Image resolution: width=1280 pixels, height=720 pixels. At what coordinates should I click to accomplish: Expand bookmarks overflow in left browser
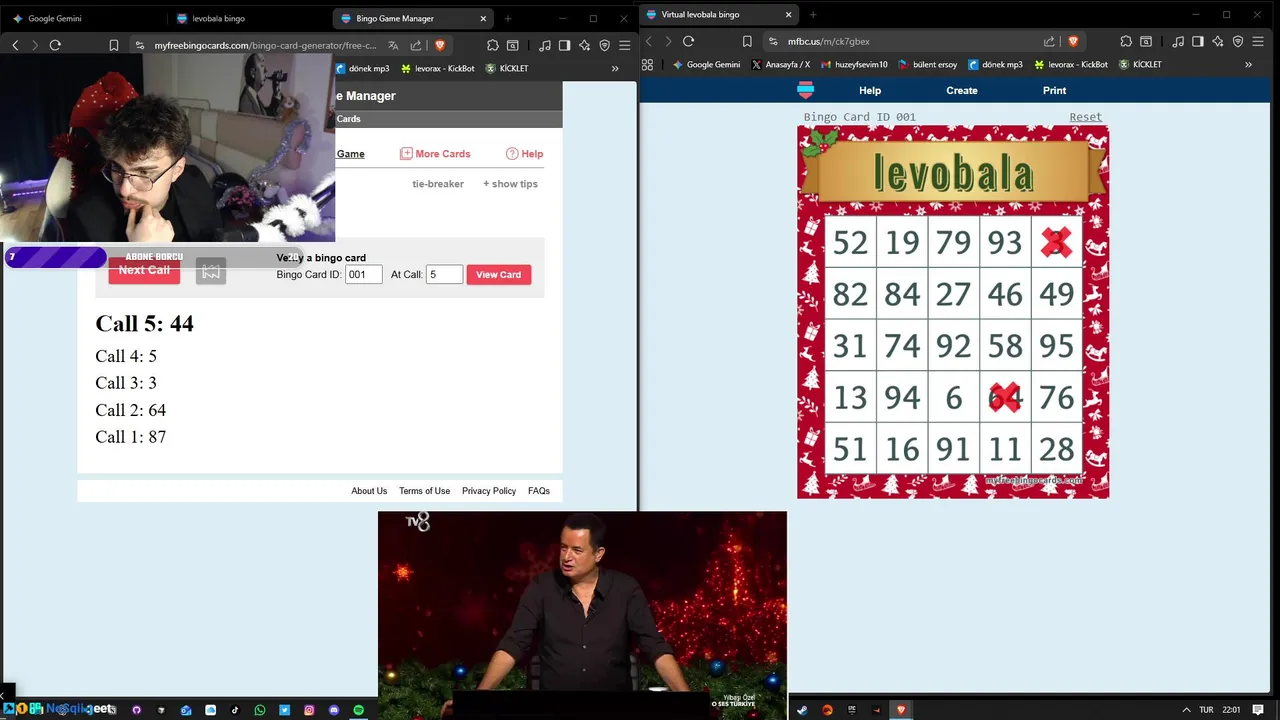(615, 68)
